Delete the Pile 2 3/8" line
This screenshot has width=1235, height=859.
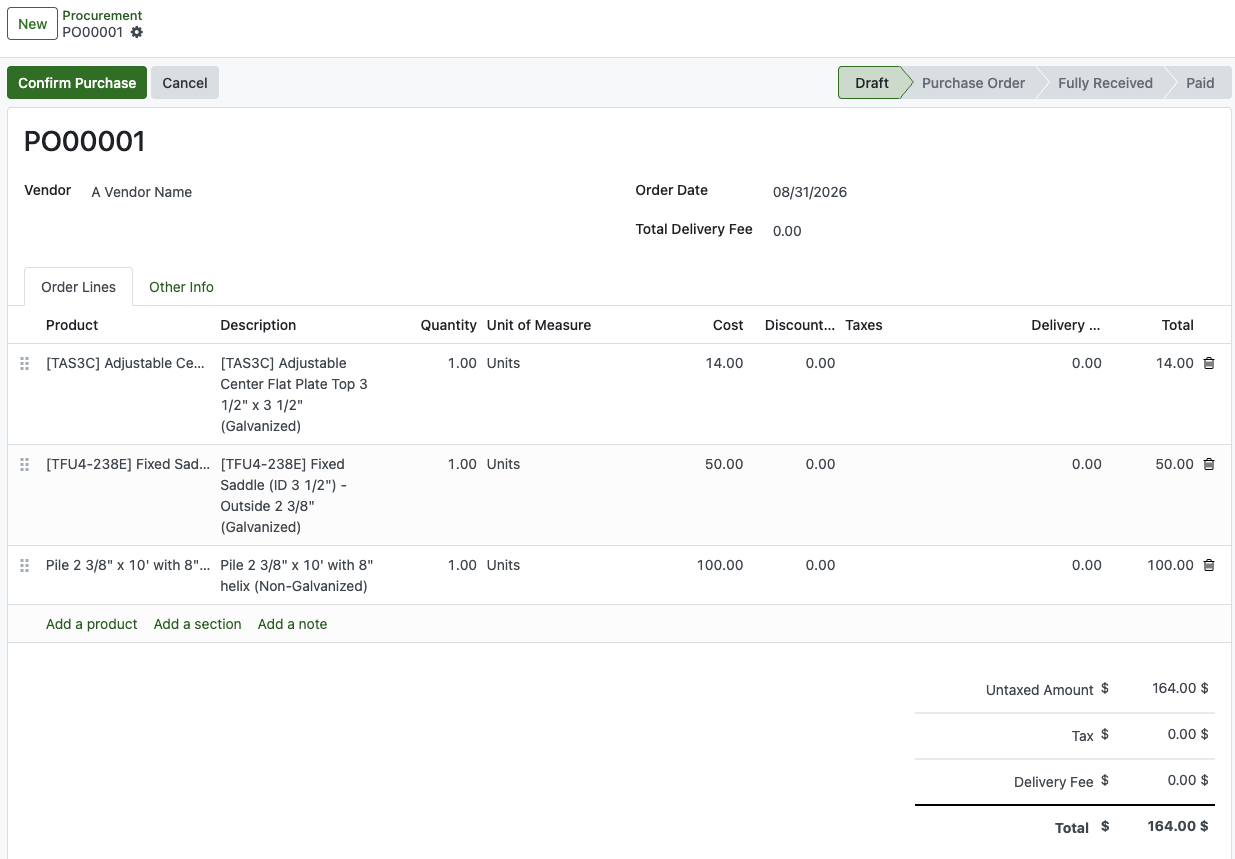tap(1208, 565)
